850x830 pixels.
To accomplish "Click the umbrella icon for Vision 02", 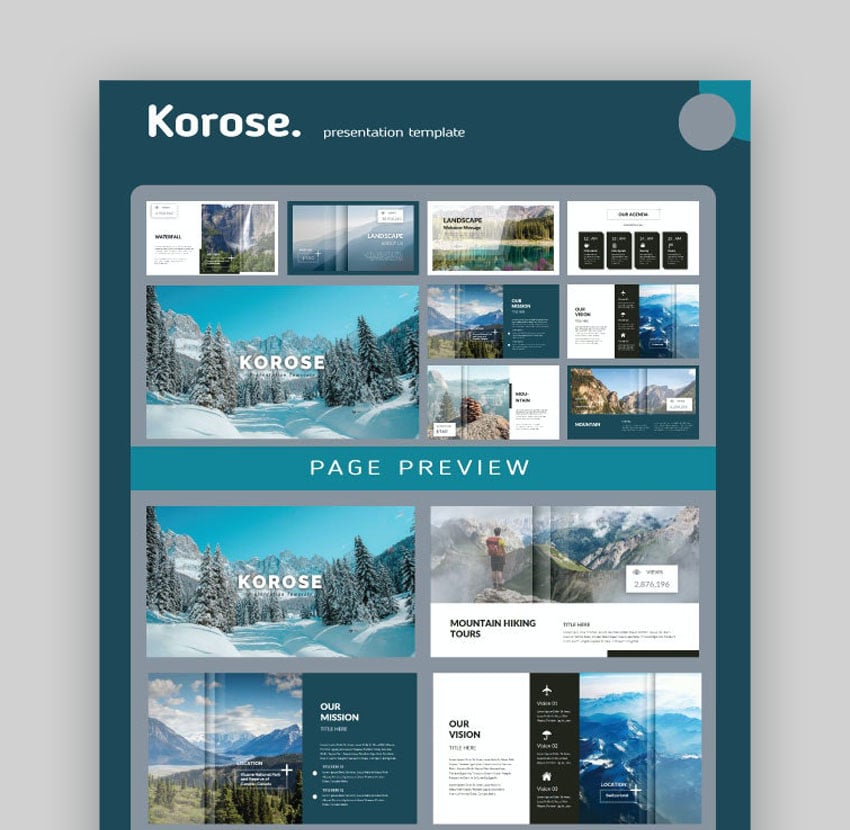I will tap(546, 733).
